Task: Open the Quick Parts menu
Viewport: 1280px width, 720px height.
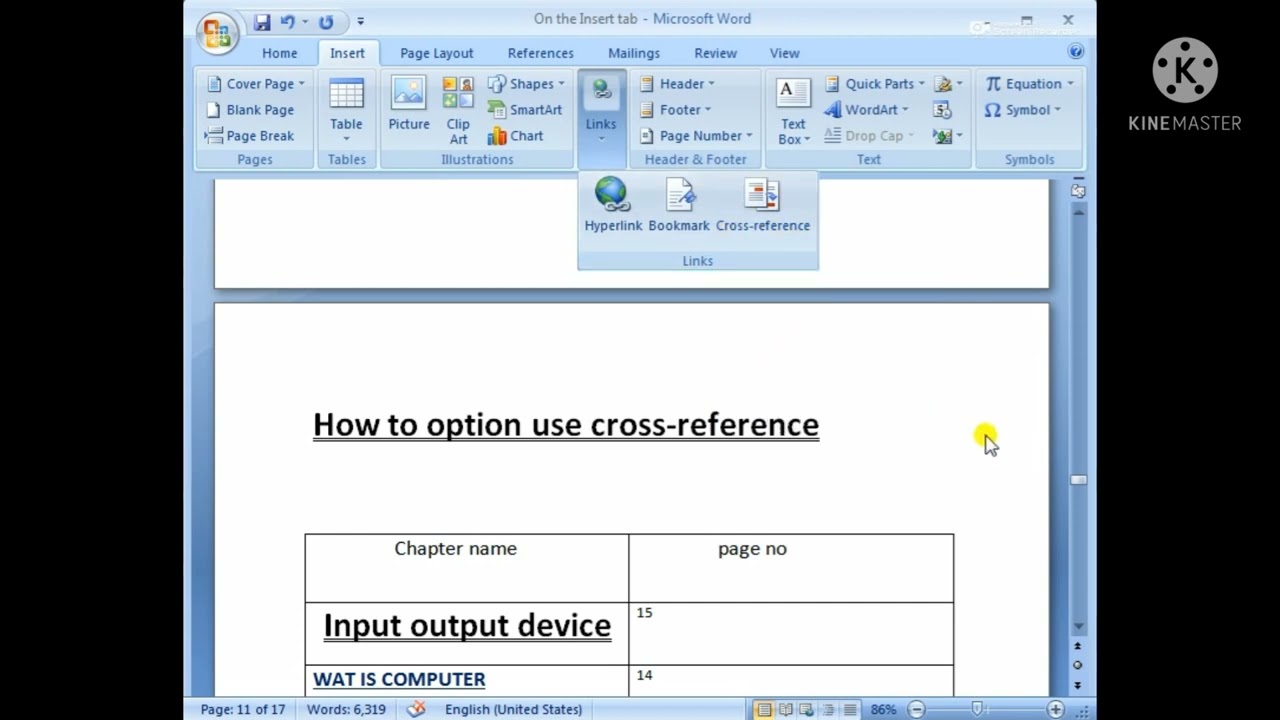Action: coord(875,84)
